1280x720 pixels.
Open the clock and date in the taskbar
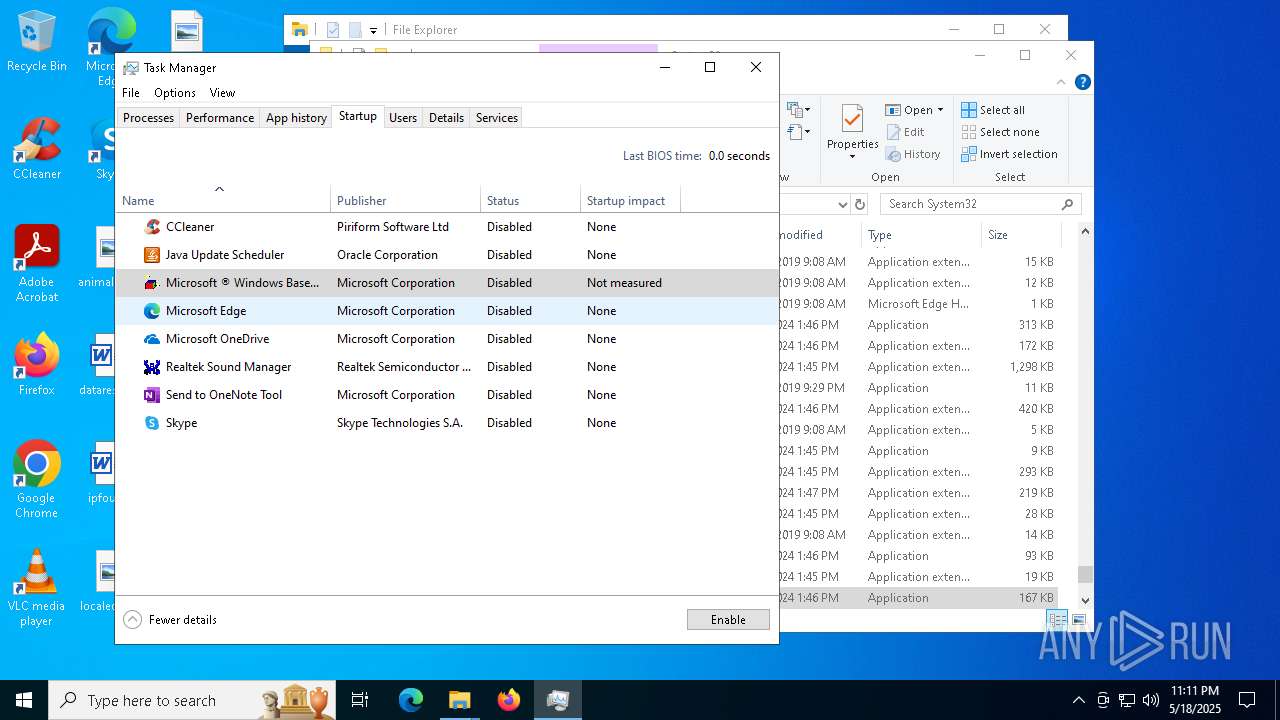(1195, 700)
